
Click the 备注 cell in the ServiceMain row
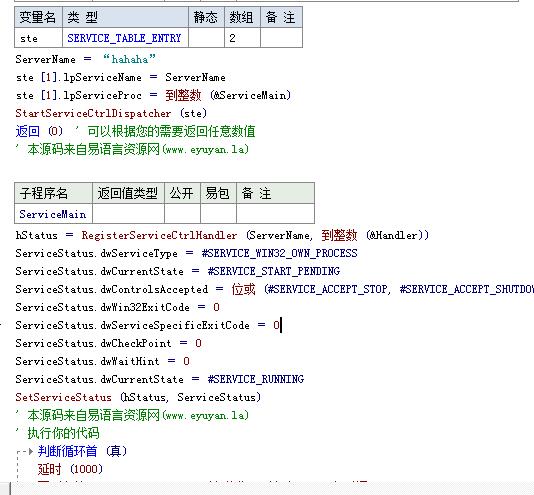(275, 214)
